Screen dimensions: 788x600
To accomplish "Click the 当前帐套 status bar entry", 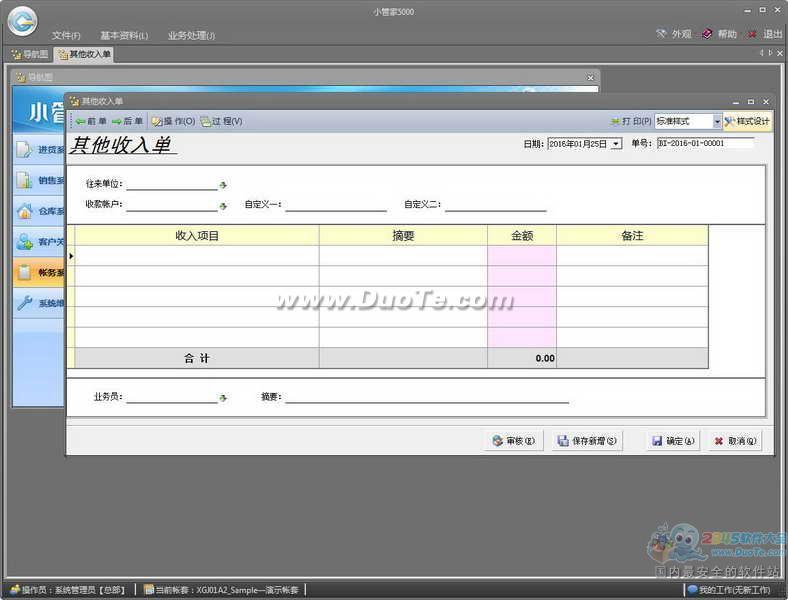I will tap(222, 589).
